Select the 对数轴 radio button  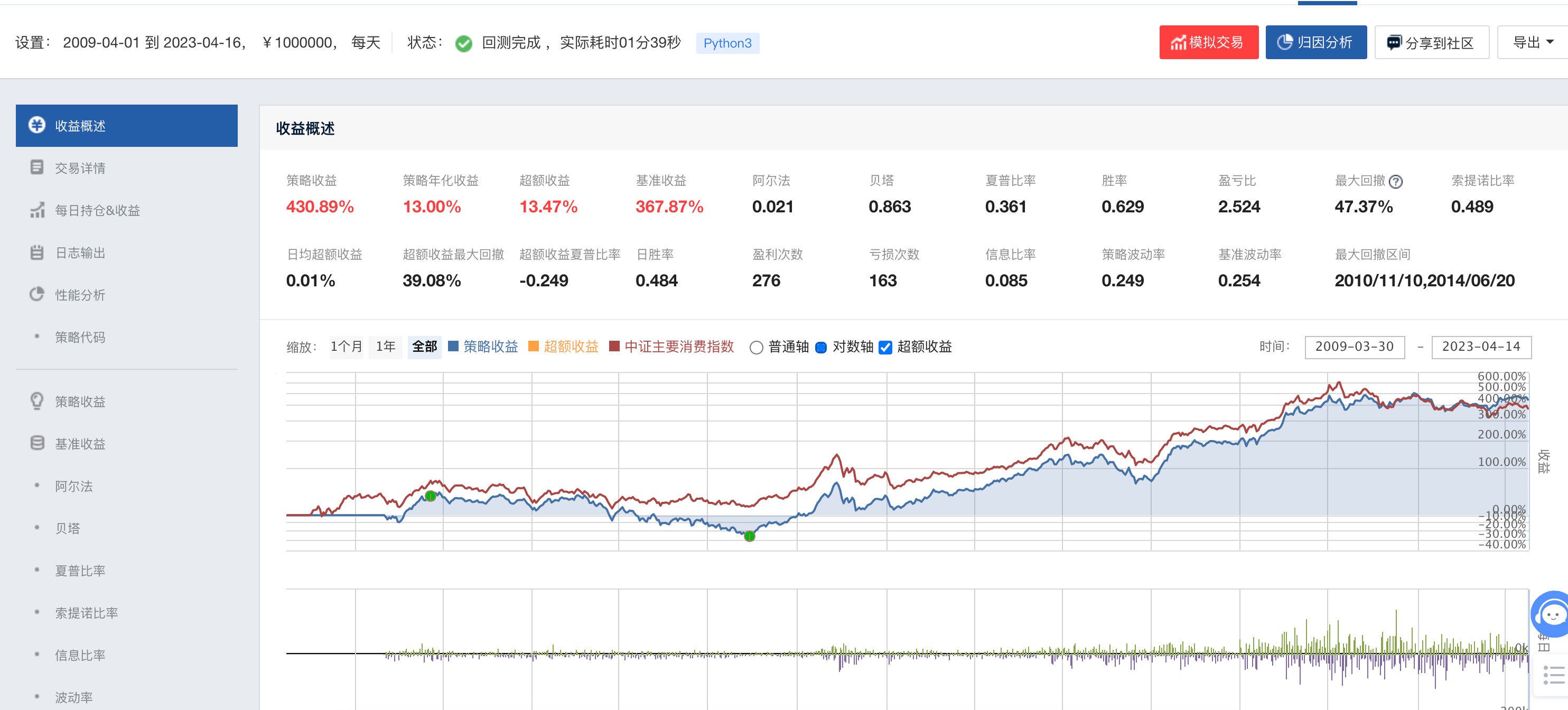click(x=820, y=347)
